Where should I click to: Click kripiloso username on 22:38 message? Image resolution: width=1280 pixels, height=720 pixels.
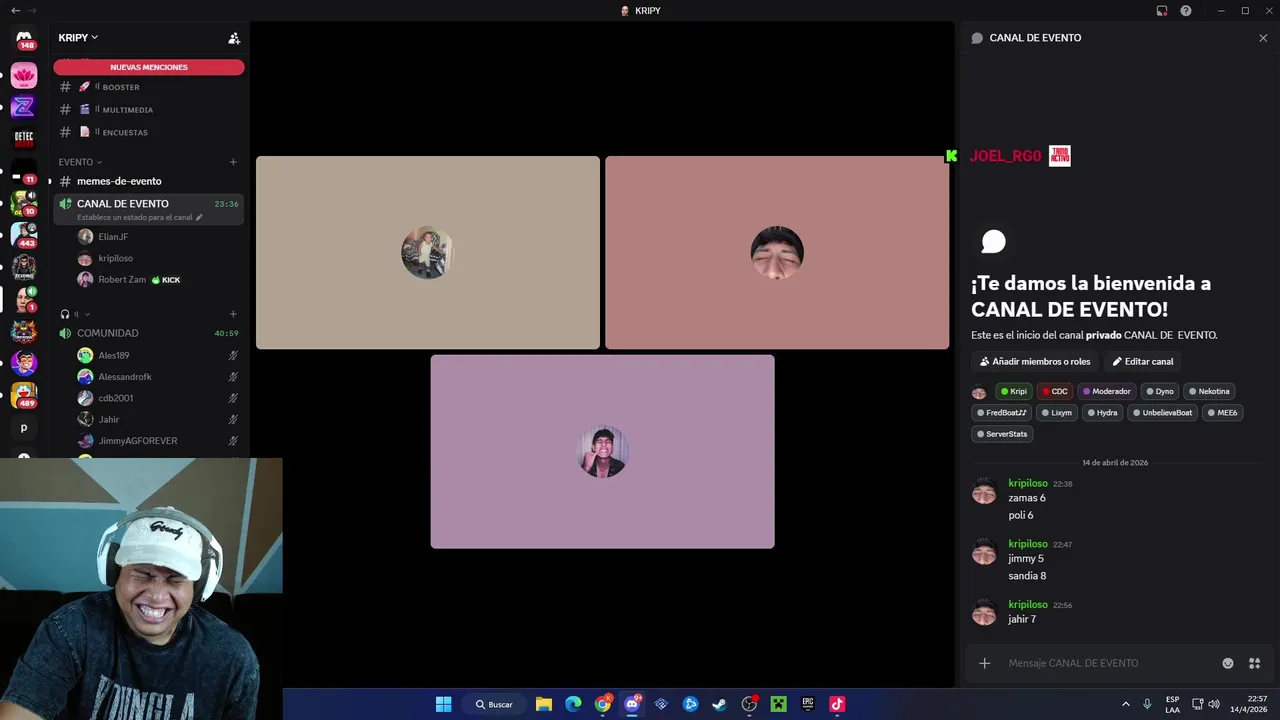point(1028,483)
